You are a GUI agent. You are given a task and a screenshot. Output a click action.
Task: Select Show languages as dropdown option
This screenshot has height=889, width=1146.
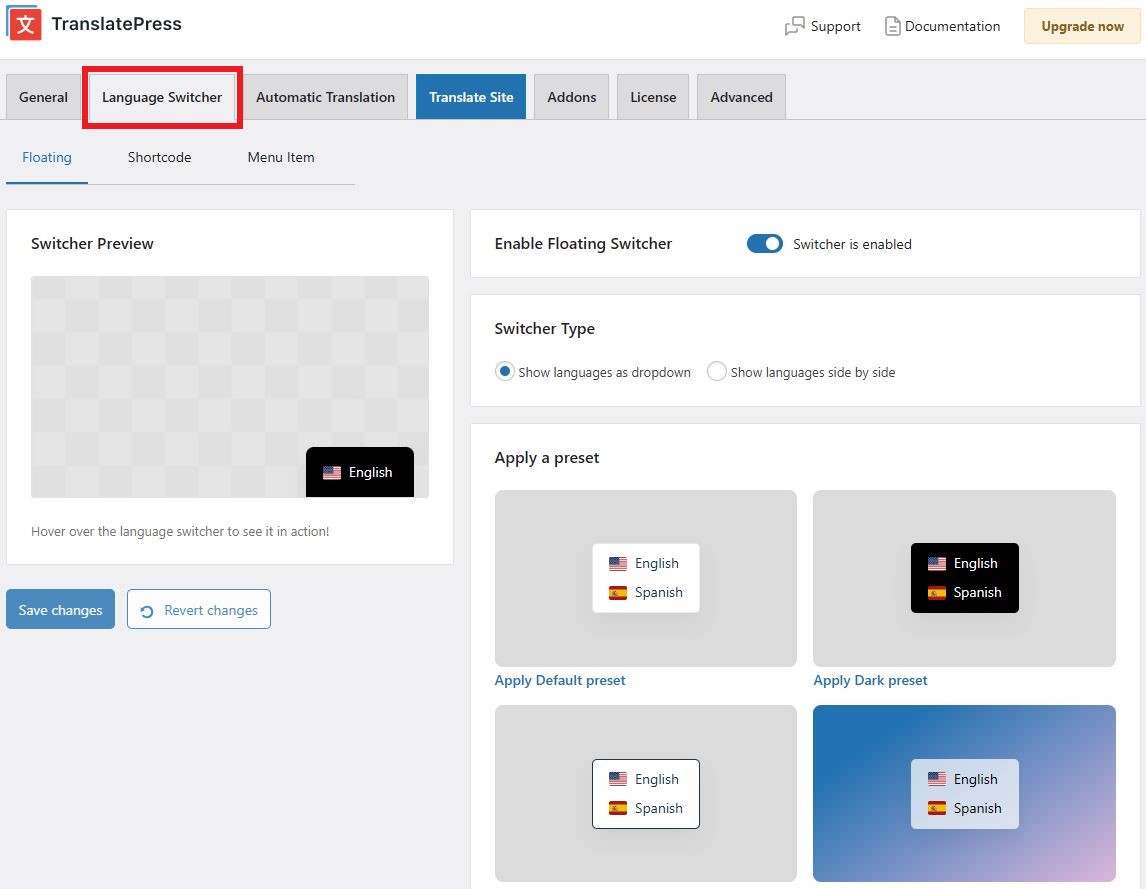pyautogui.click(x=505, y=372)
